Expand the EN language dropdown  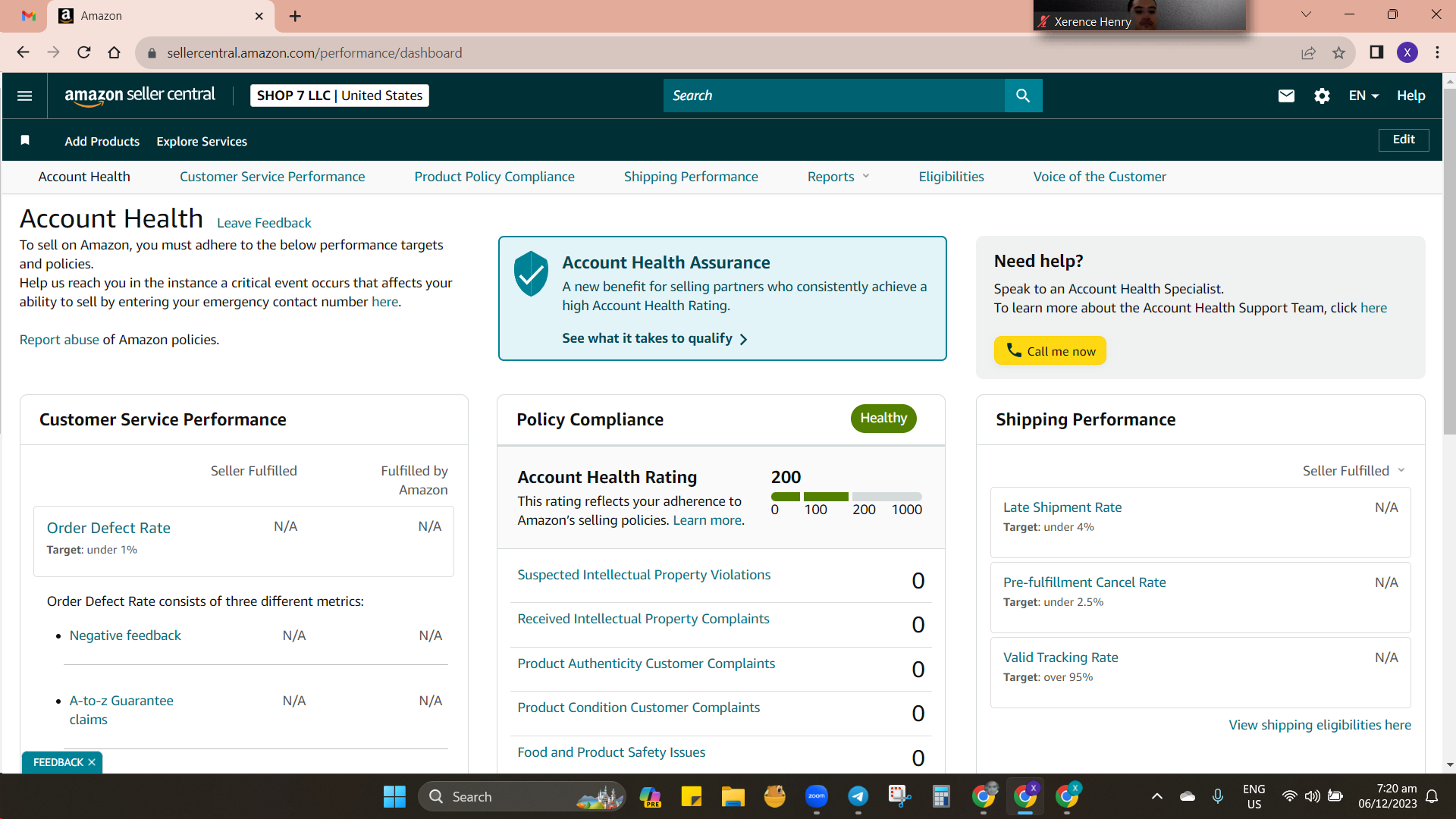1363,96
